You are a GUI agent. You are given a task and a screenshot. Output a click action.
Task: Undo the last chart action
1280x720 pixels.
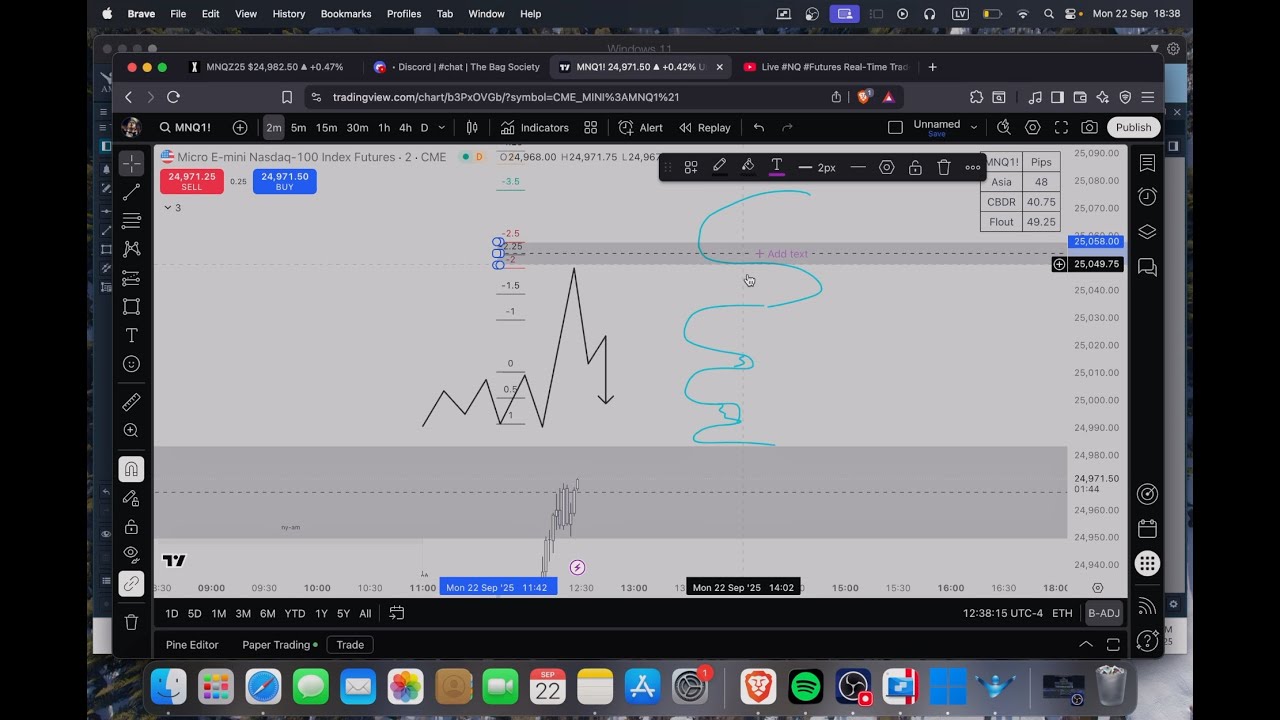click(759, 128)
